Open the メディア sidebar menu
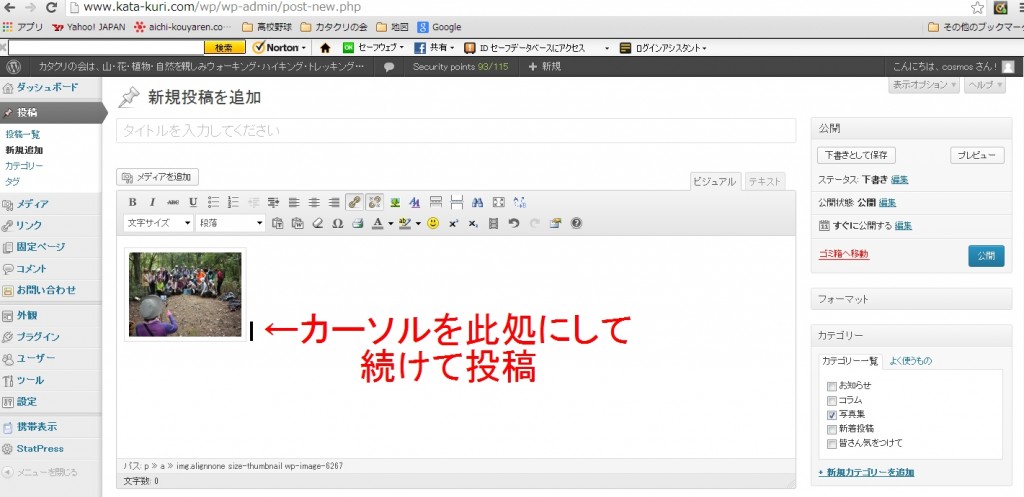Screen dimensions: 1024x497 tap(33, 204)
